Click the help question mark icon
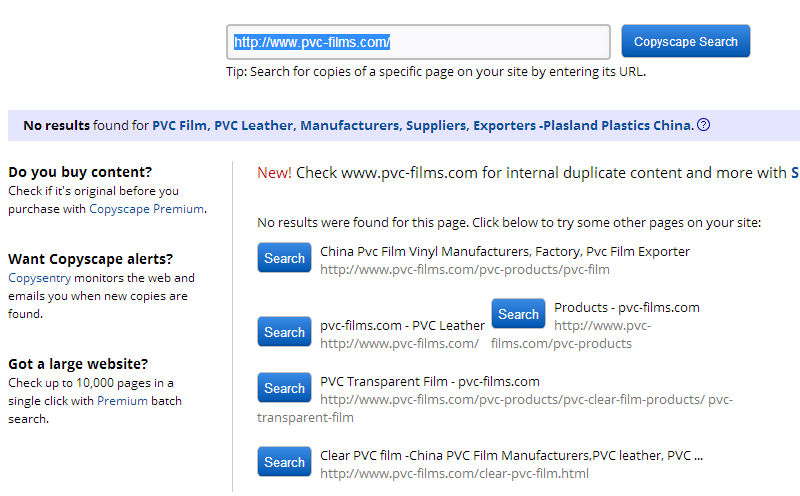800x496 pixels. [703, 125]
